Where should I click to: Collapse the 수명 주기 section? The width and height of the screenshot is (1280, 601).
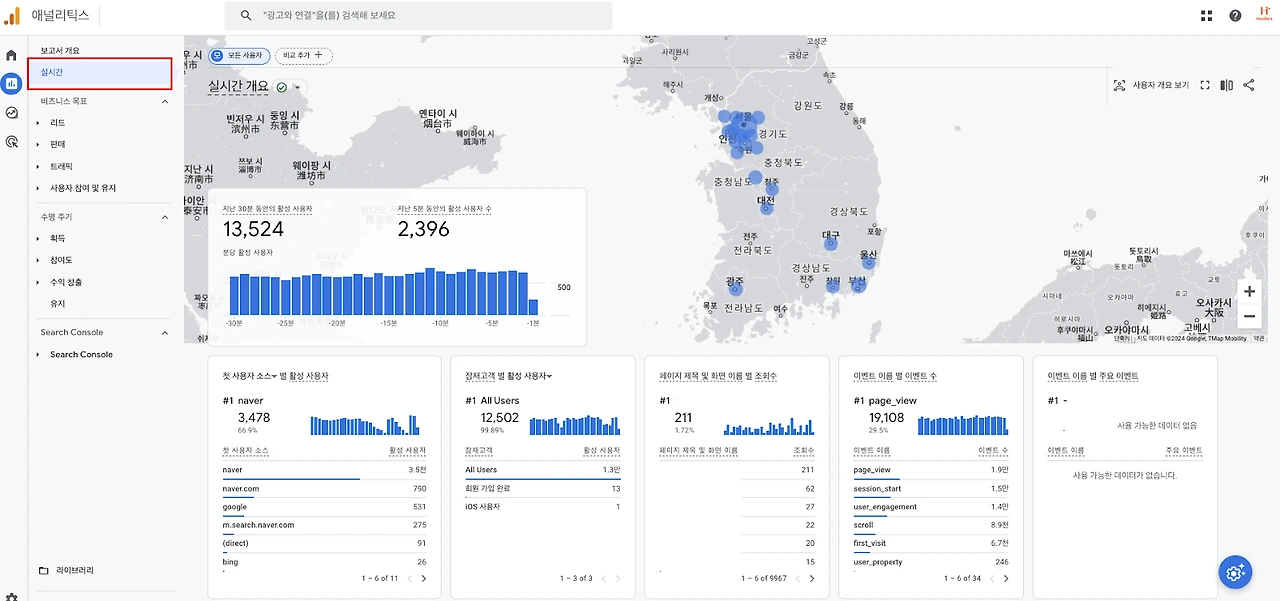pyautogui.click(x=165, y=217)
